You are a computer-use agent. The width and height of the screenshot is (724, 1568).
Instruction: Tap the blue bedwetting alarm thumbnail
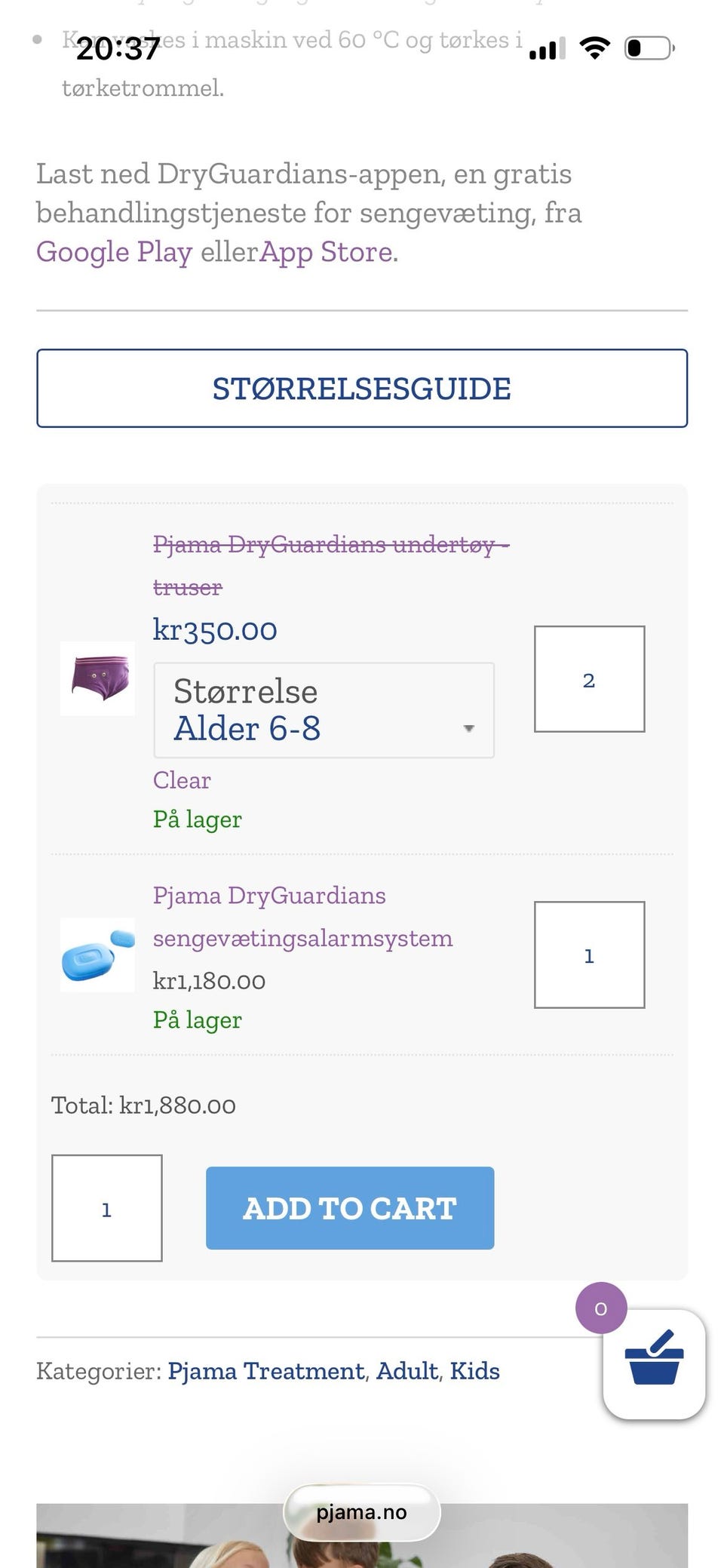coord(98,955)
